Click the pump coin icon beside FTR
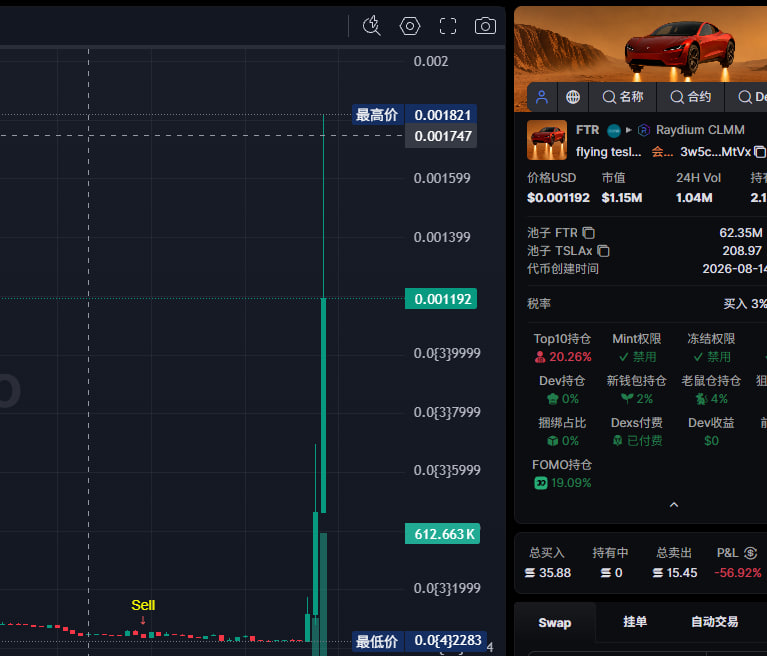 click(613, 131)
